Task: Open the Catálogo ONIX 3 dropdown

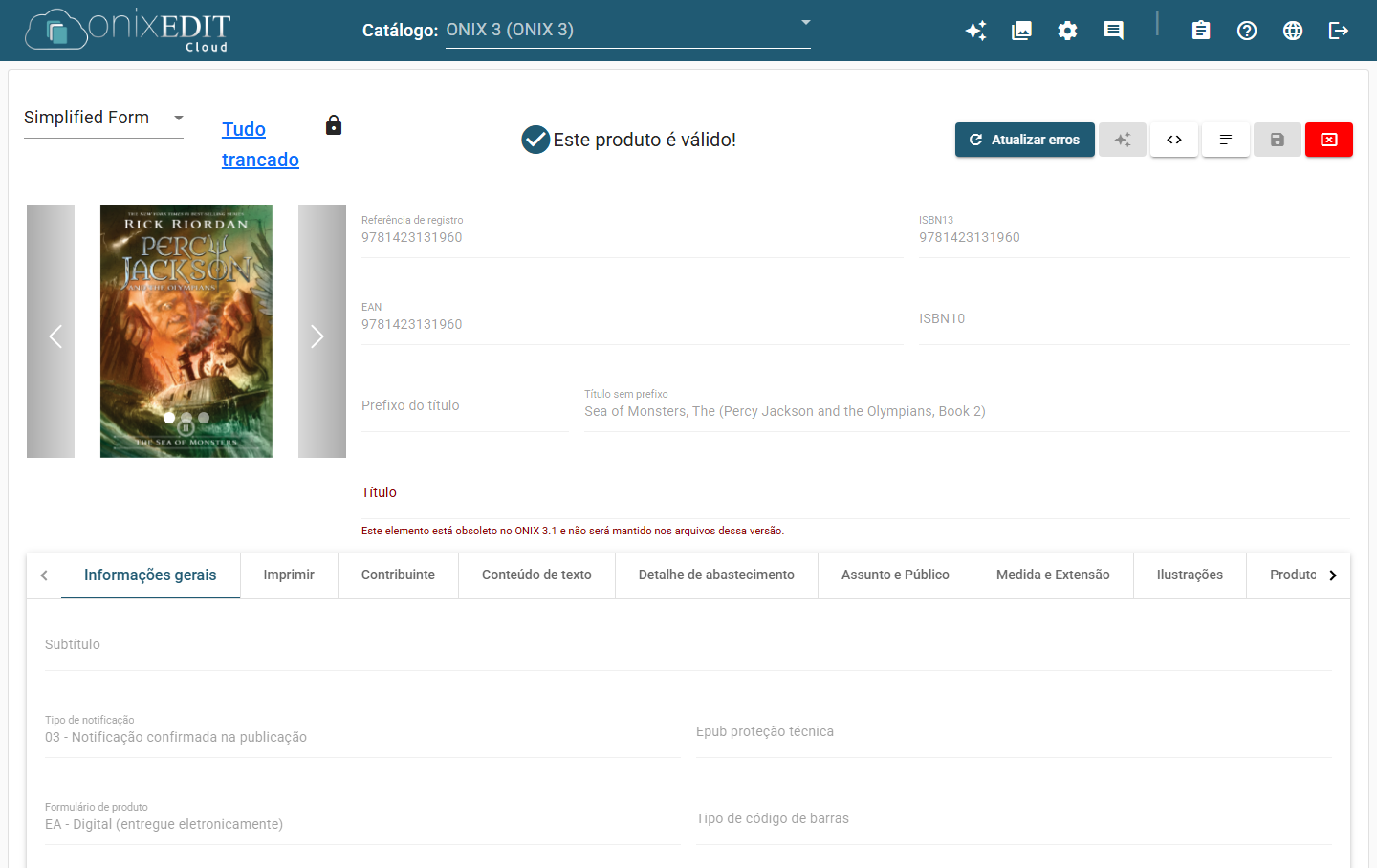Action: click(x=628, y=30)
